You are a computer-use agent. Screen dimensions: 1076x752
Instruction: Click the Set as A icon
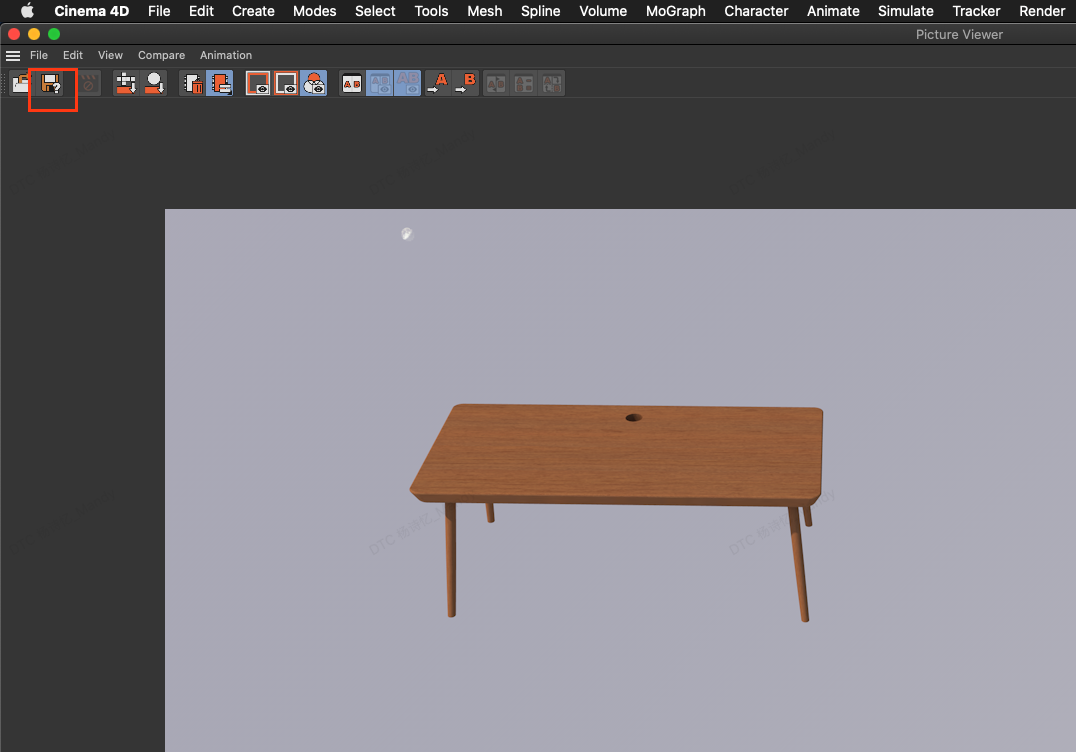pyautogui.click(x=437, y=83)
